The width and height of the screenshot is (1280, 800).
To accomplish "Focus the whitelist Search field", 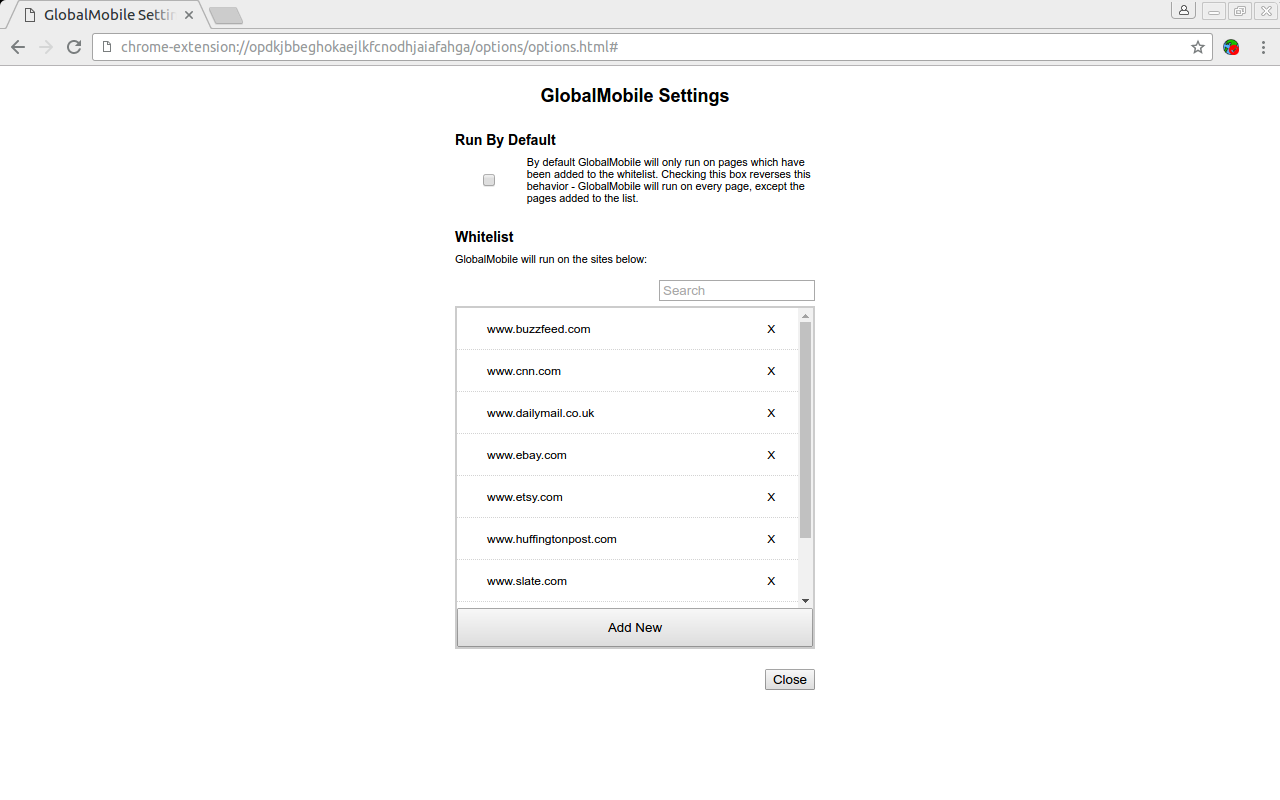I will (x=737, y=290).
